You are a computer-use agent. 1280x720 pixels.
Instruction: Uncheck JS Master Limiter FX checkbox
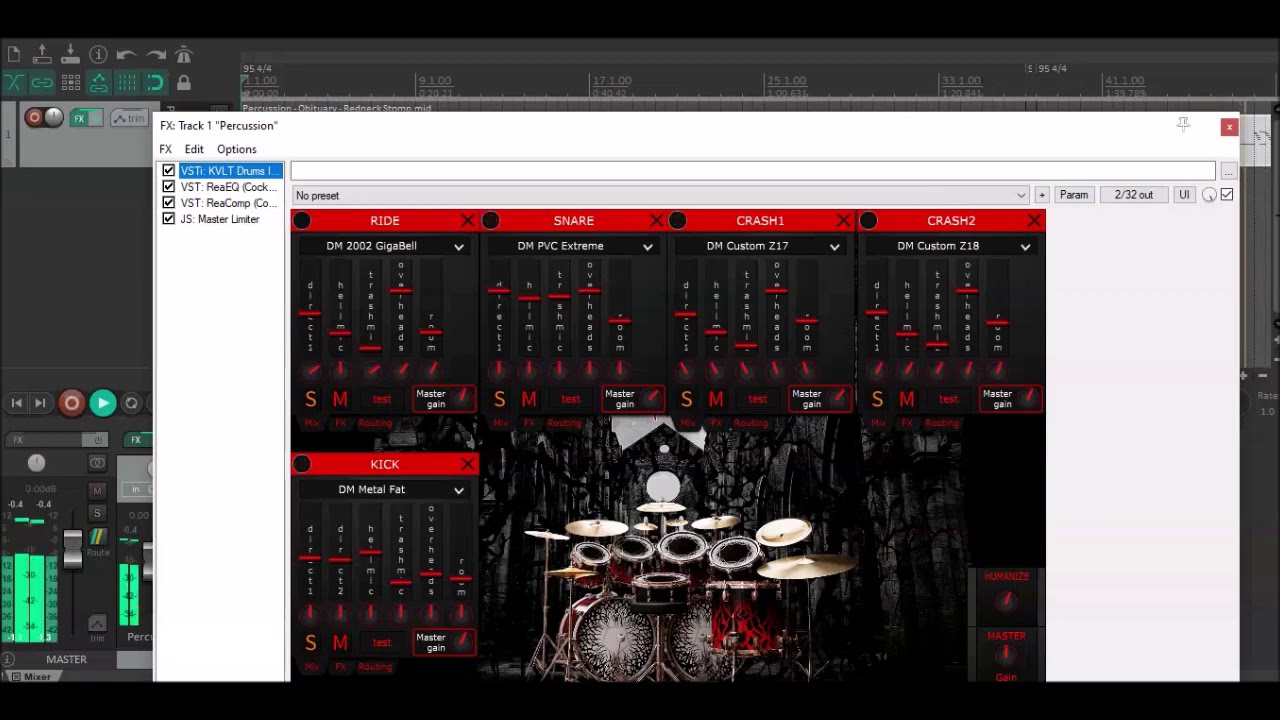pyautogui.click(x=168, y=219)
